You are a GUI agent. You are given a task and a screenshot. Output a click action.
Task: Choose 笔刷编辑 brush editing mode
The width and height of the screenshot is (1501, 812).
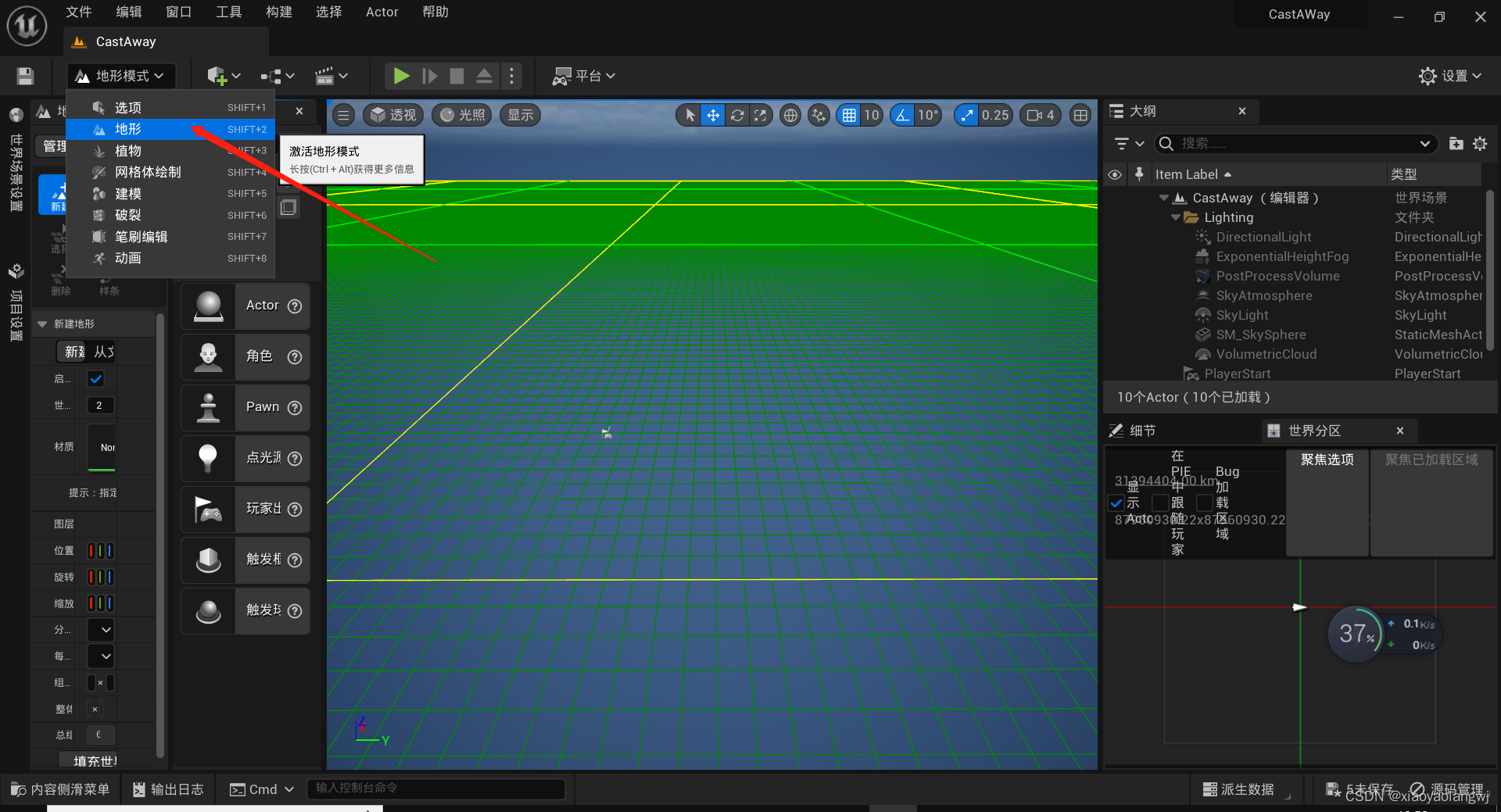pos(170,237)
